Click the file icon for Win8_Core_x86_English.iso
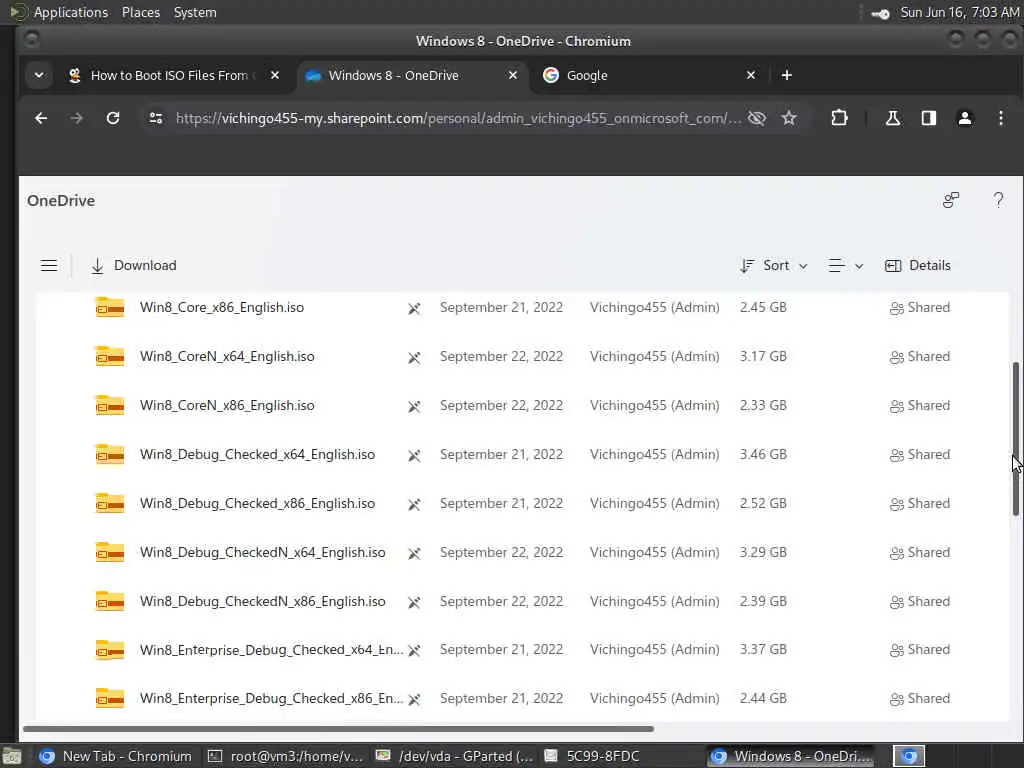This screenshot has height=768, width=1024. 110,307
